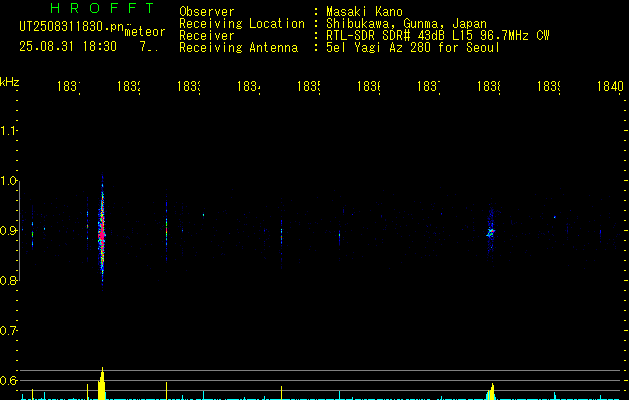Click the tallest yellow intensity peak at bottom
This screenshot has width=629, height=400.
(x=102, y=384)
